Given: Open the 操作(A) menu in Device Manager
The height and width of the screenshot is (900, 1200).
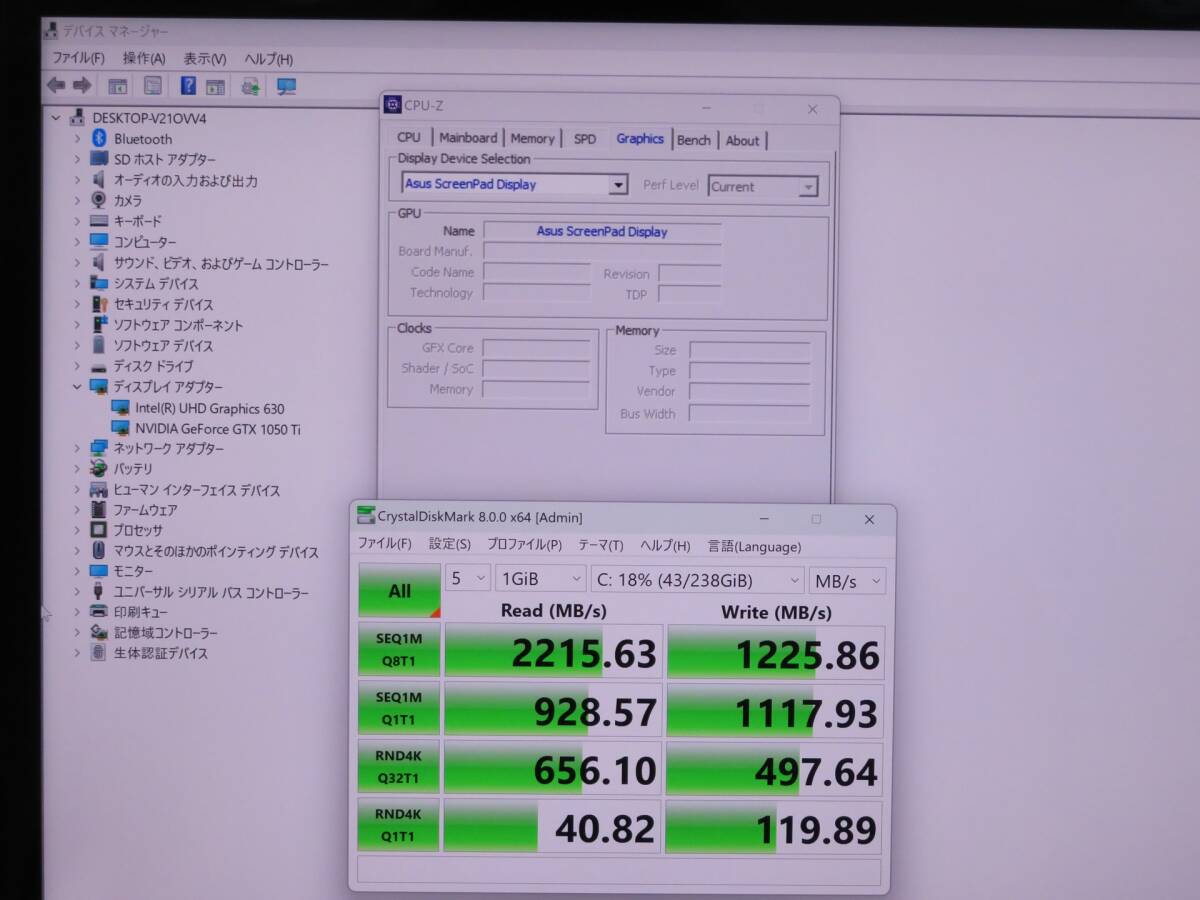Looking at the screenshot, I should [144, 59].
